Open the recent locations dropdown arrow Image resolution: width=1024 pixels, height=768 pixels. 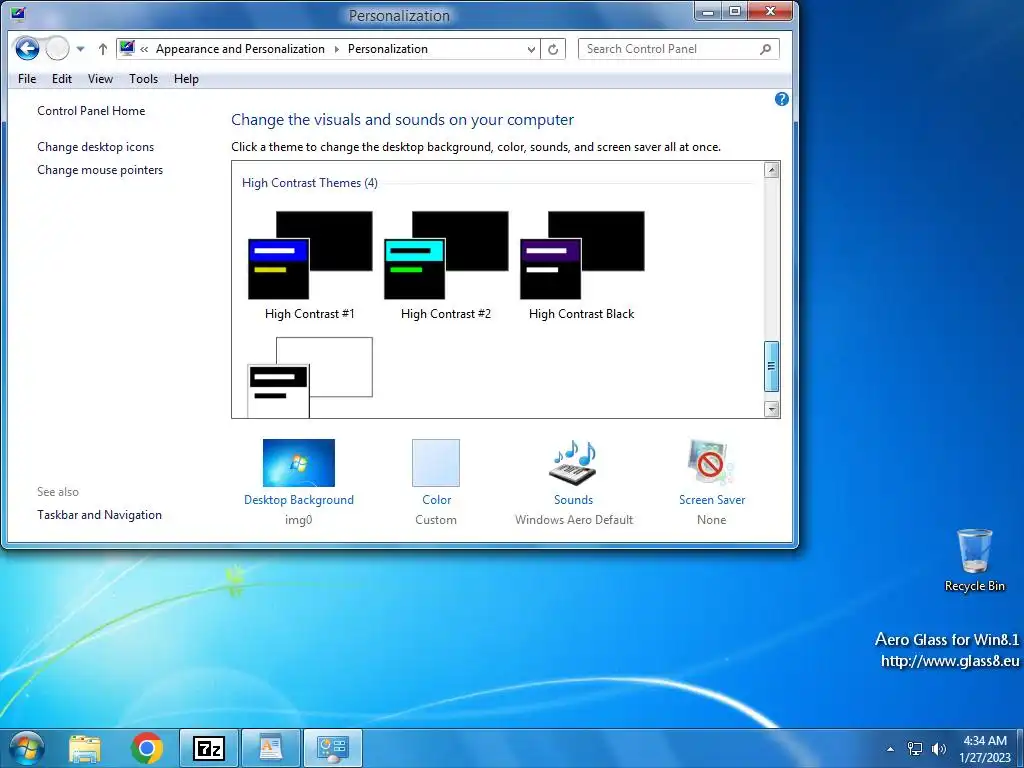tap(80, 49)
